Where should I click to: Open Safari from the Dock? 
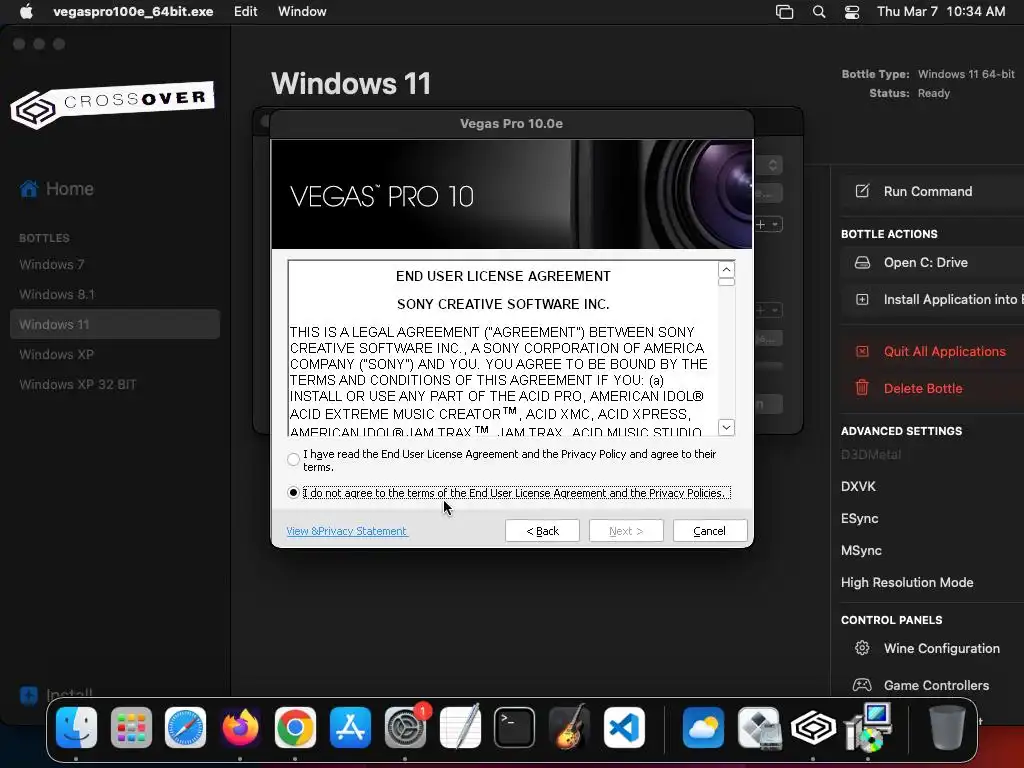point(185,728)
